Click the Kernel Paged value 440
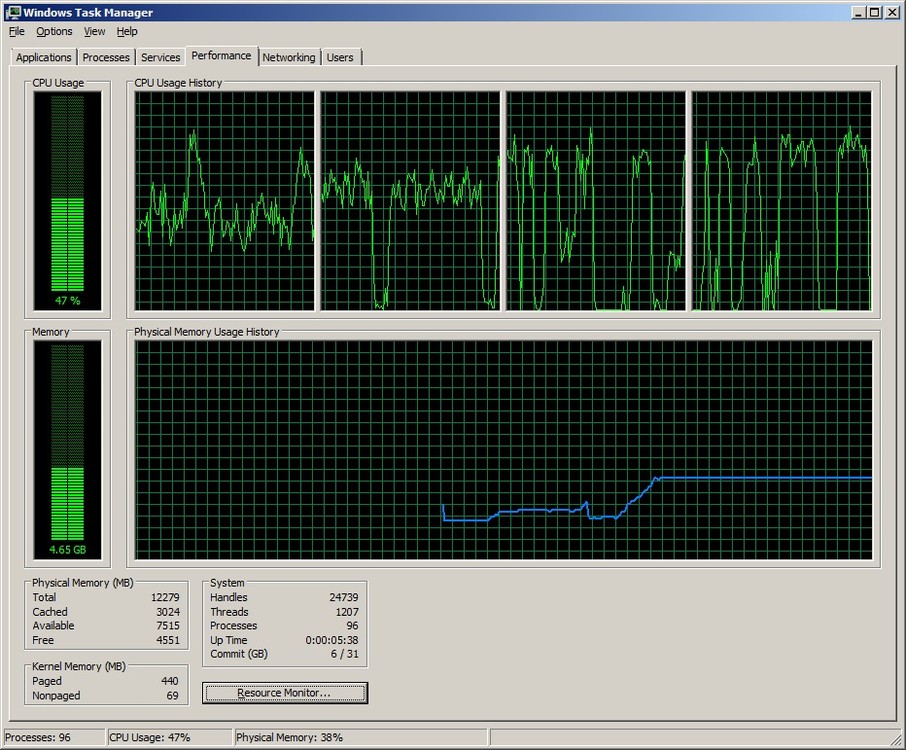This screenshot has width=906, height=750. [170, 681]
